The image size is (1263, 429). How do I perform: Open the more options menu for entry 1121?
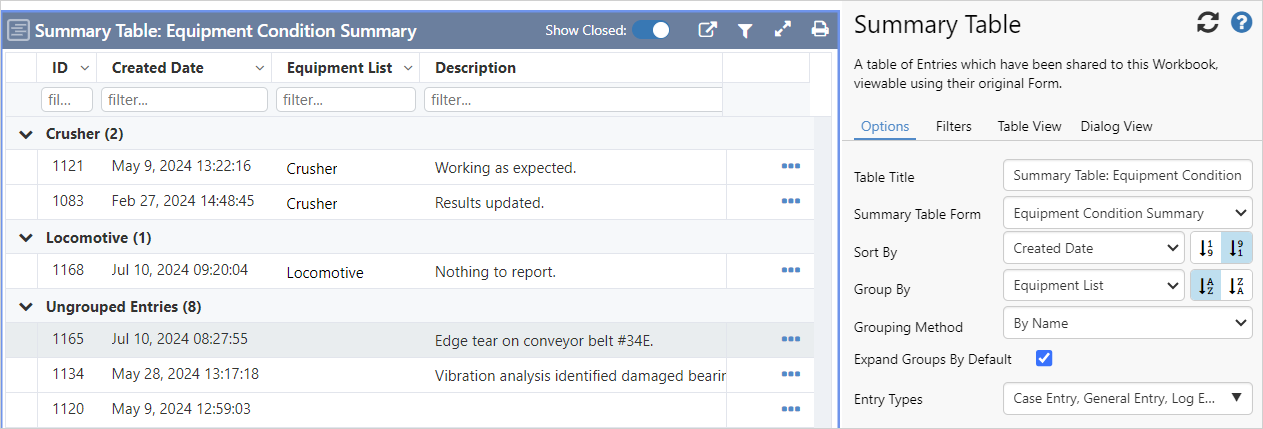[790, 167]
